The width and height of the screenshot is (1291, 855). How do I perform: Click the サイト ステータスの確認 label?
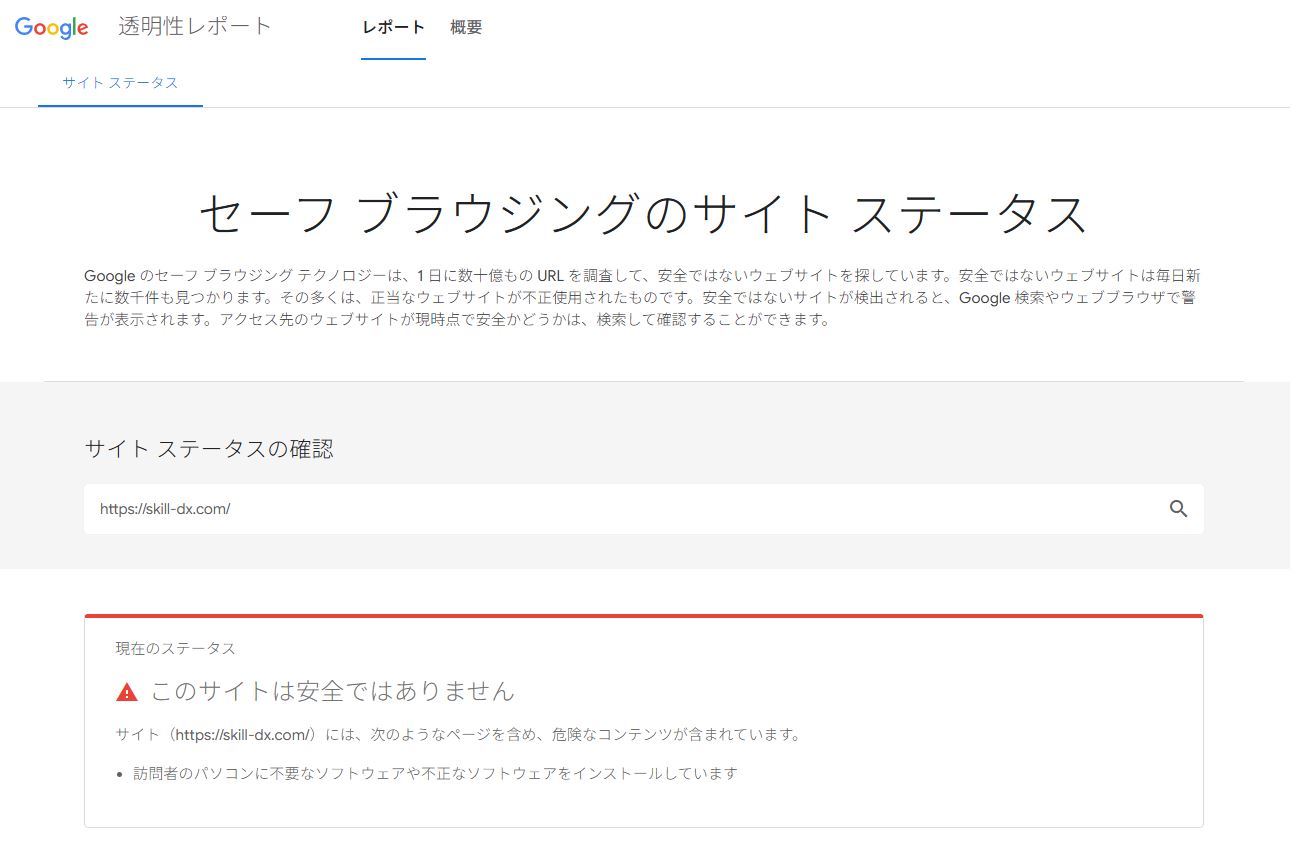click(209, 449)
